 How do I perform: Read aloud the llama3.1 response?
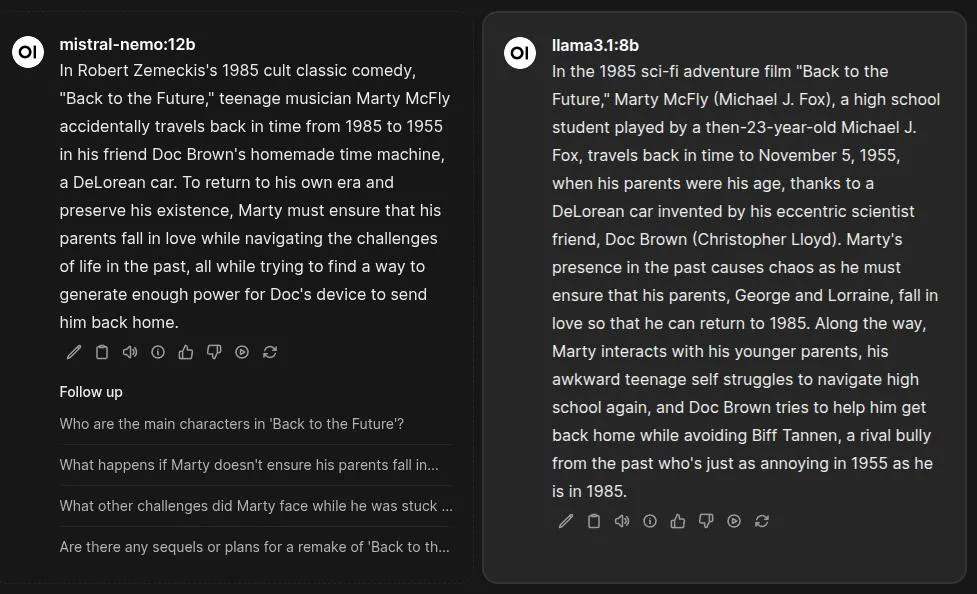tap(622, 521)
